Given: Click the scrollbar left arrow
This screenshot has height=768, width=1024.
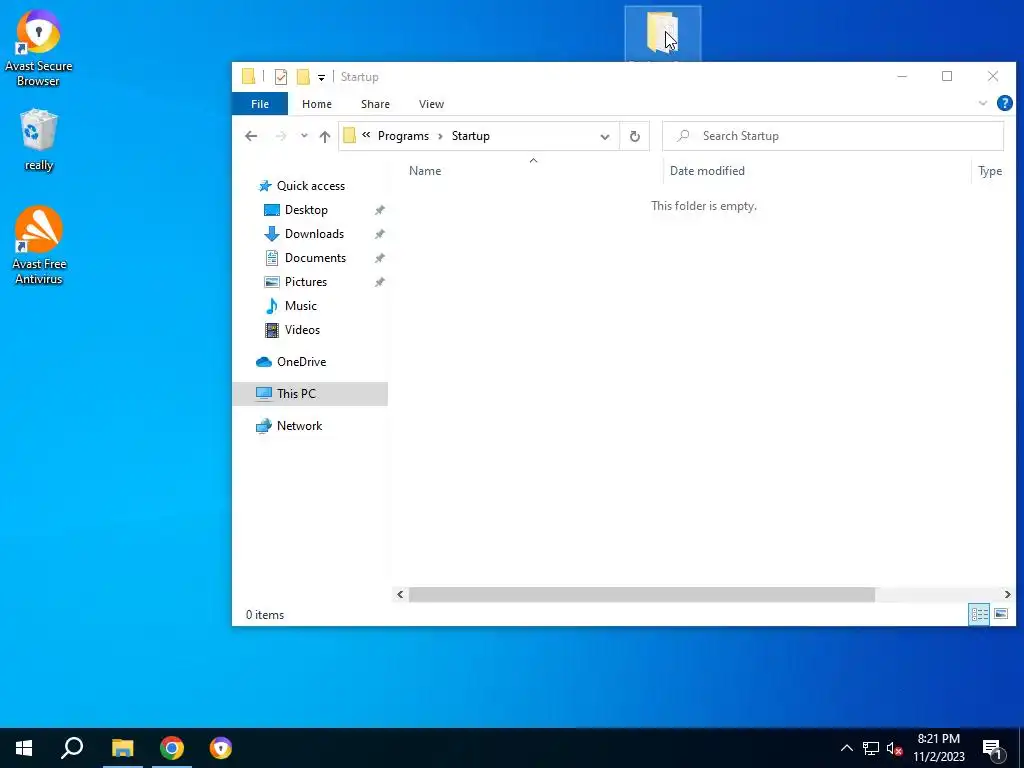Looking at the screenshot, I should point(400,594).
